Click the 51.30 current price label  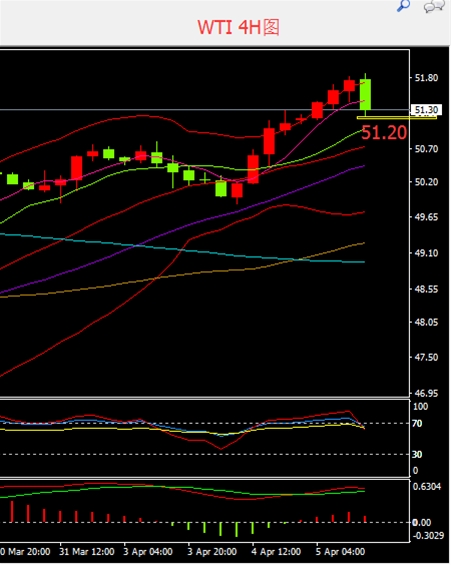[x=426, y=110]
